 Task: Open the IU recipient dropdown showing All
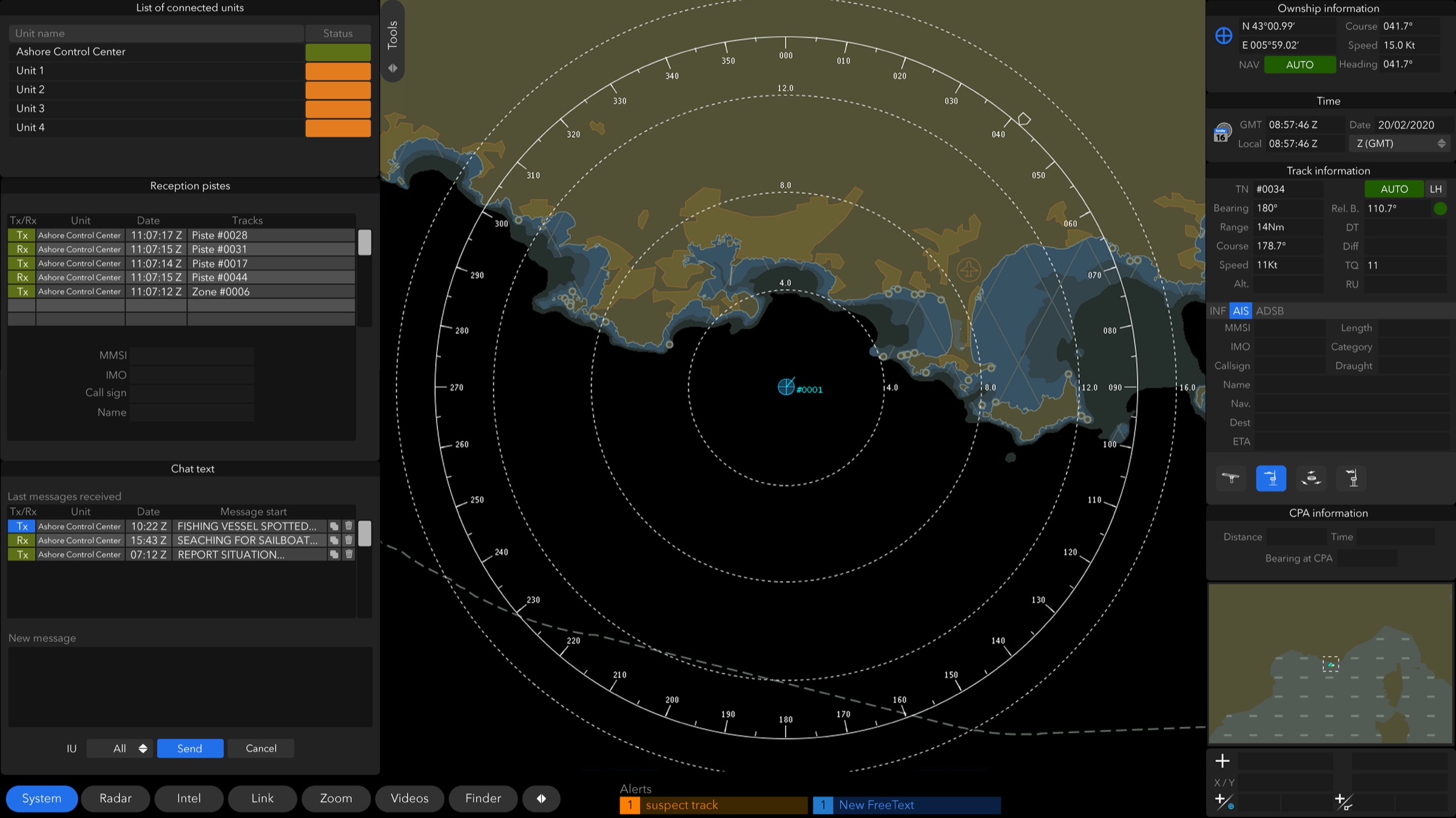tap(120, 748)
